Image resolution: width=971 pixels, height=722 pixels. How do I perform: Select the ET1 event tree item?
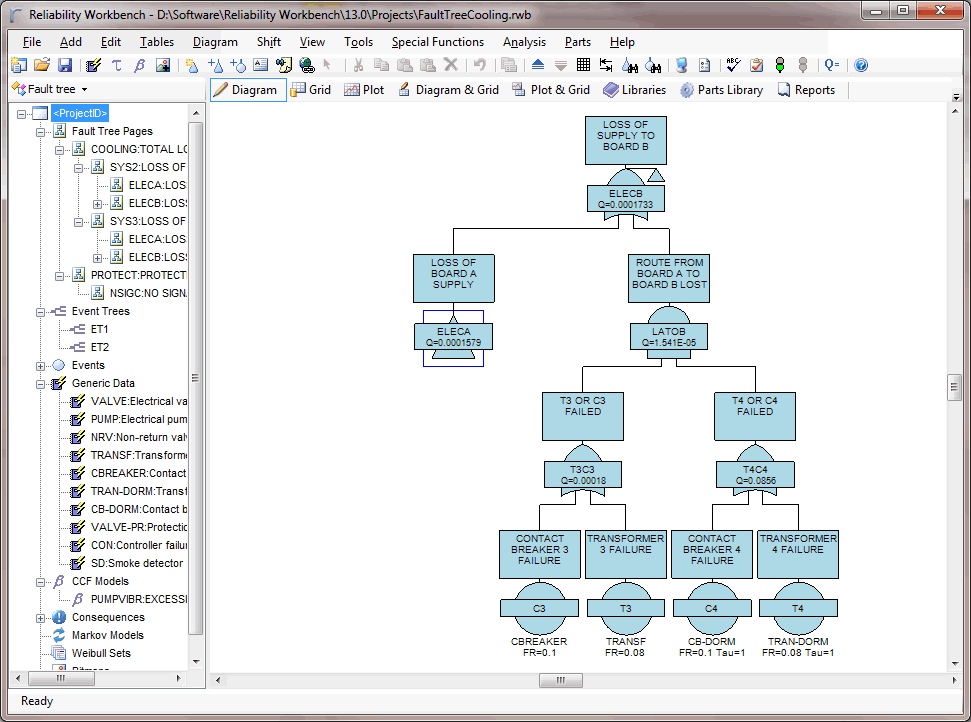(x=99, y=329)
